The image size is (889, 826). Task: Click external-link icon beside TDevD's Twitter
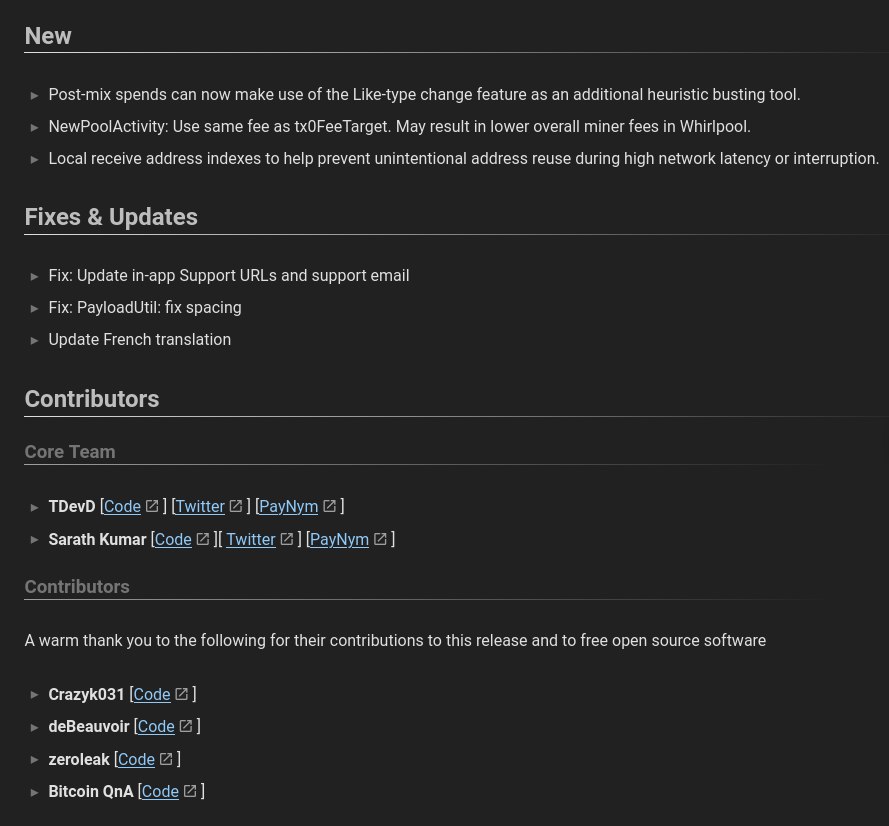[x=236, y=506]
